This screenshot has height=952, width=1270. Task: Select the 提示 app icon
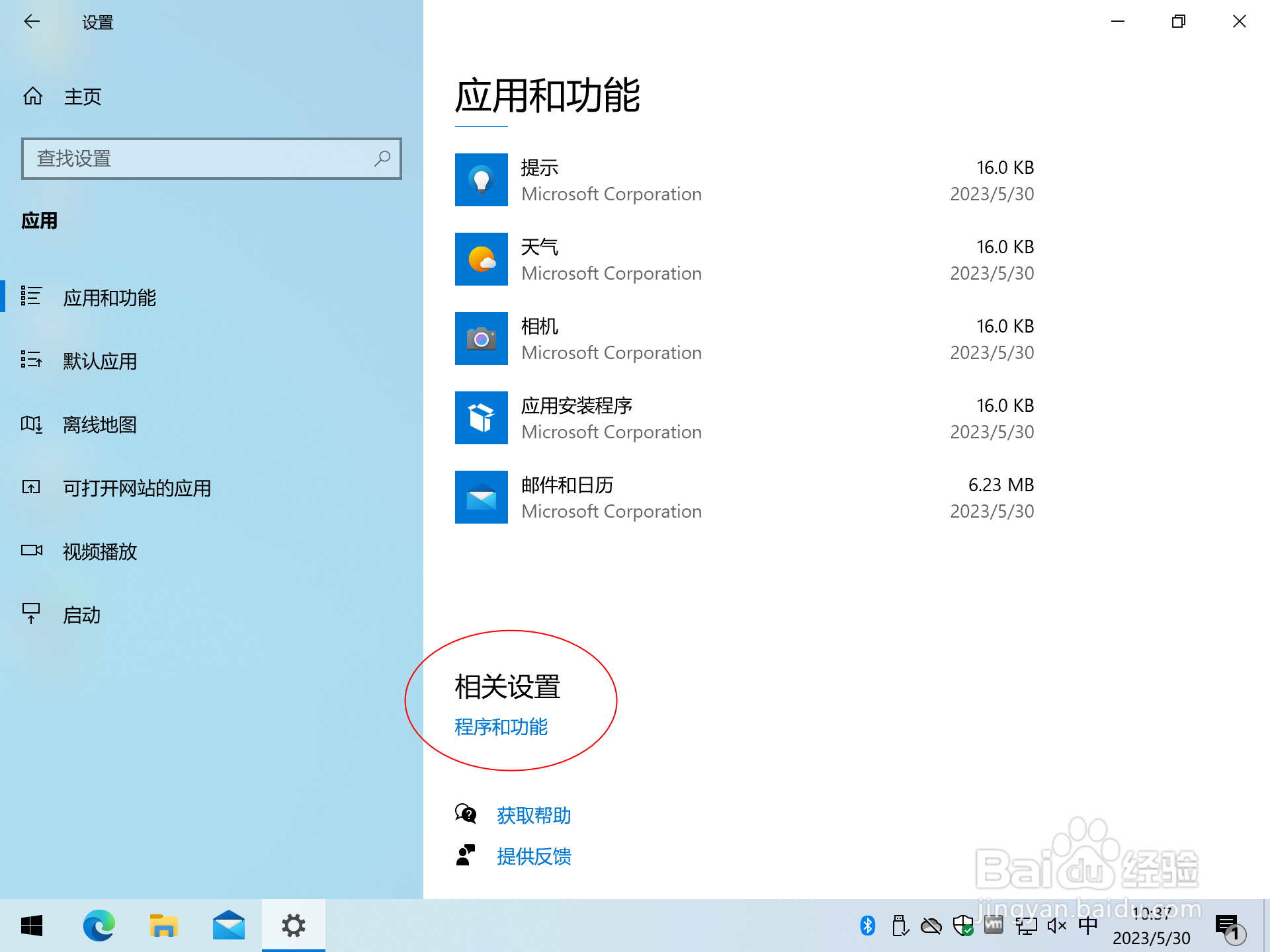tap(482, 180)
